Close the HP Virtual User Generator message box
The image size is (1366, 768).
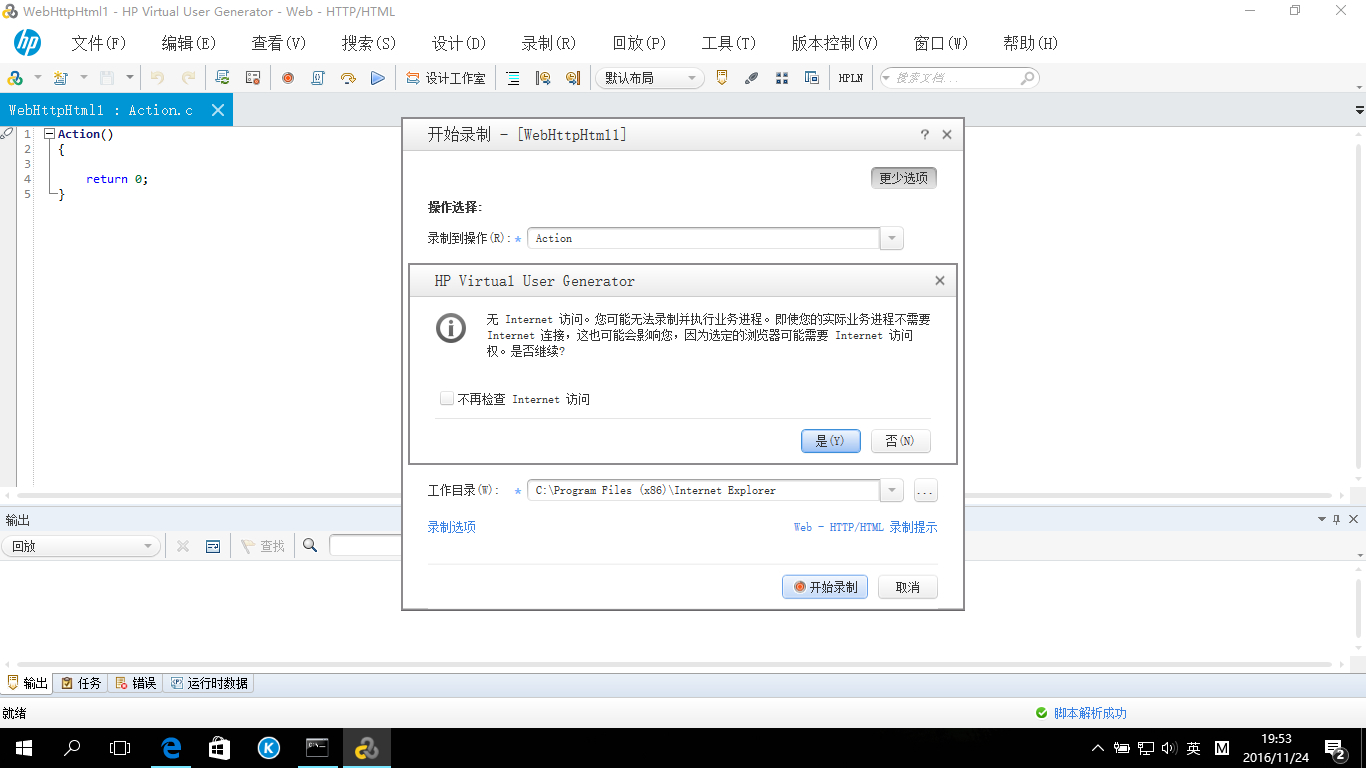(940, 281)
